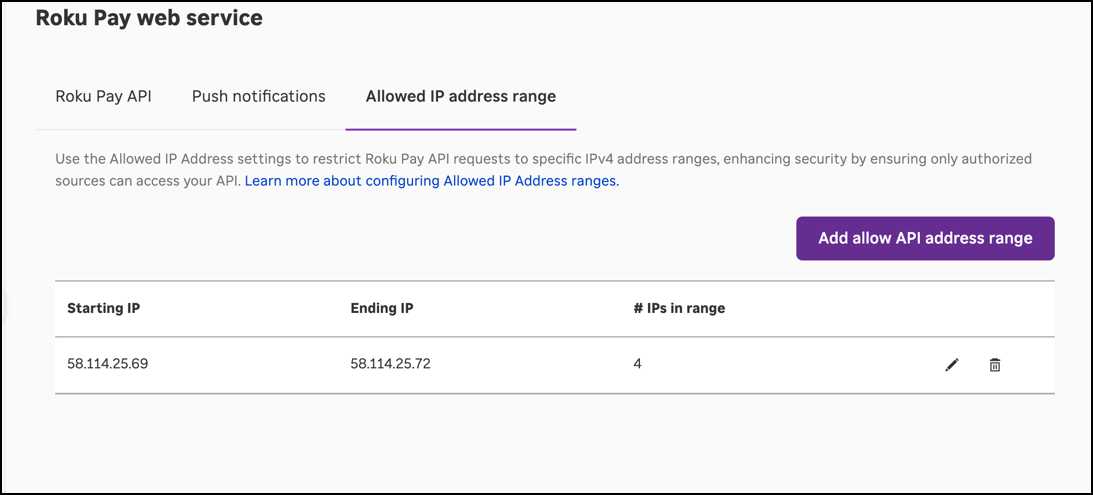Click the Roku Pay web service heading
This screenshot has width=1093, height=495.
tap(149, 17)
